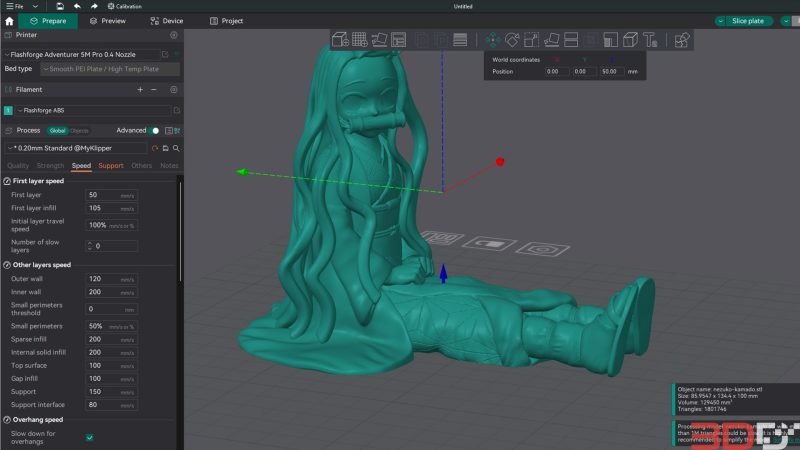Click the filament 1 color swatch
Viewport: 800px width, 450px height.
[x=8, y=110]
